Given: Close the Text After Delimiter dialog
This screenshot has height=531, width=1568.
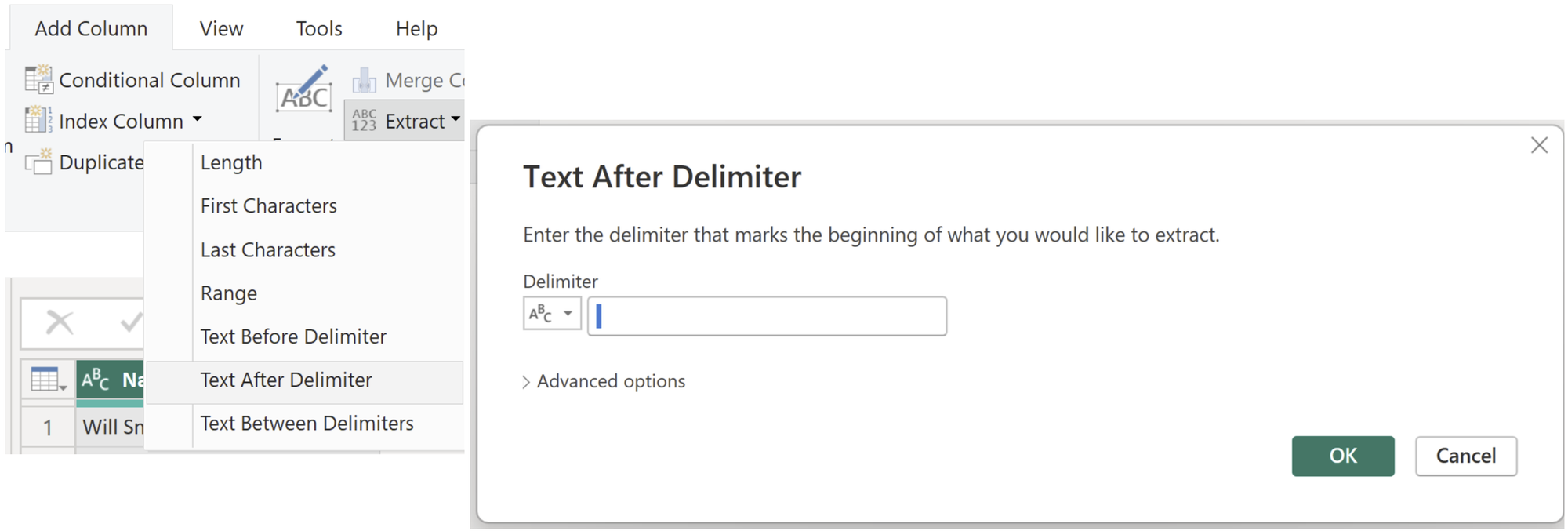Looking at the screenshot, I should pyautogui.click(x=1539, y=145).
